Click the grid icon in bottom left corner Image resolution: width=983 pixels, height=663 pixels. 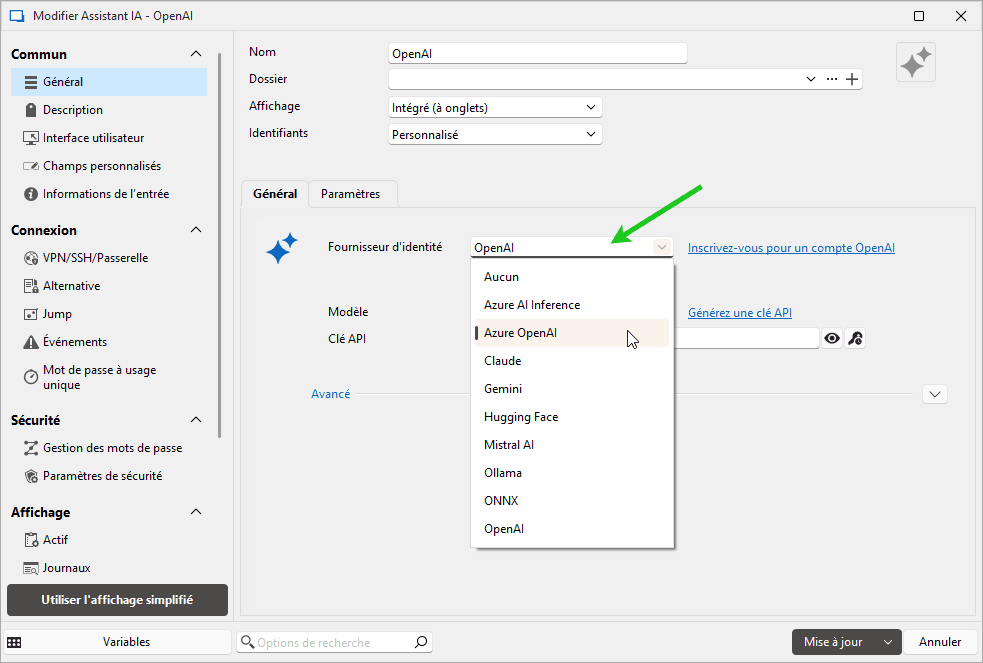point(15,642)
